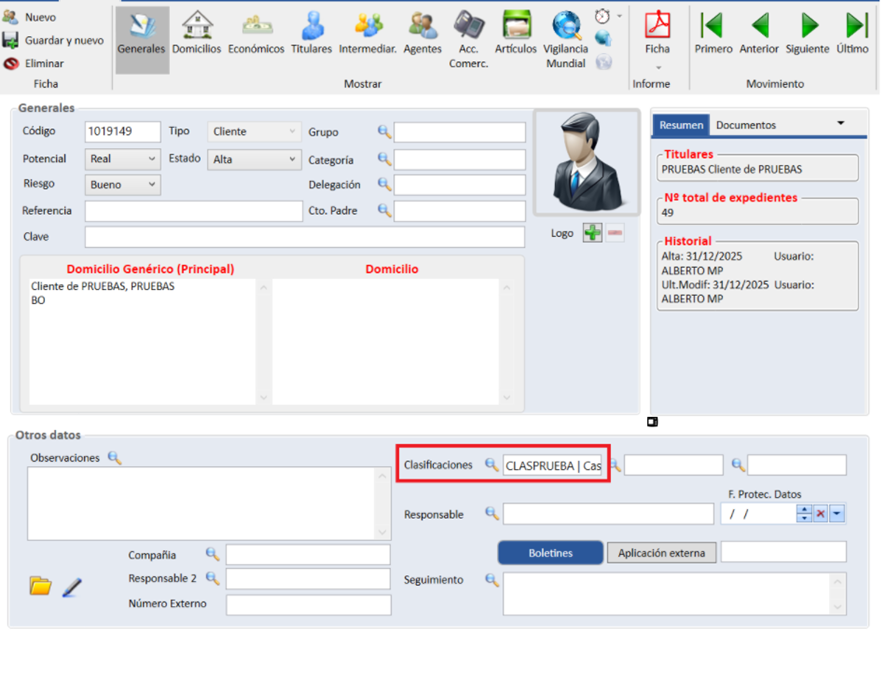Switch to the Documentos tab
886x692 pixels.
click(745, 125)
